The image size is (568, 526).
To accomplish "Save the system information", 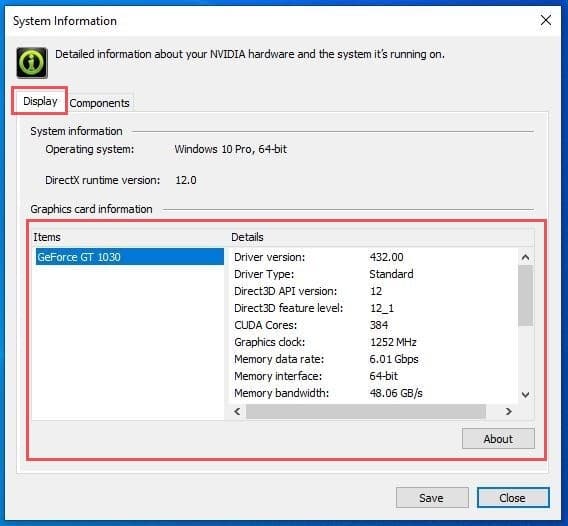I will pyautogui.click(x=432, y=498).
